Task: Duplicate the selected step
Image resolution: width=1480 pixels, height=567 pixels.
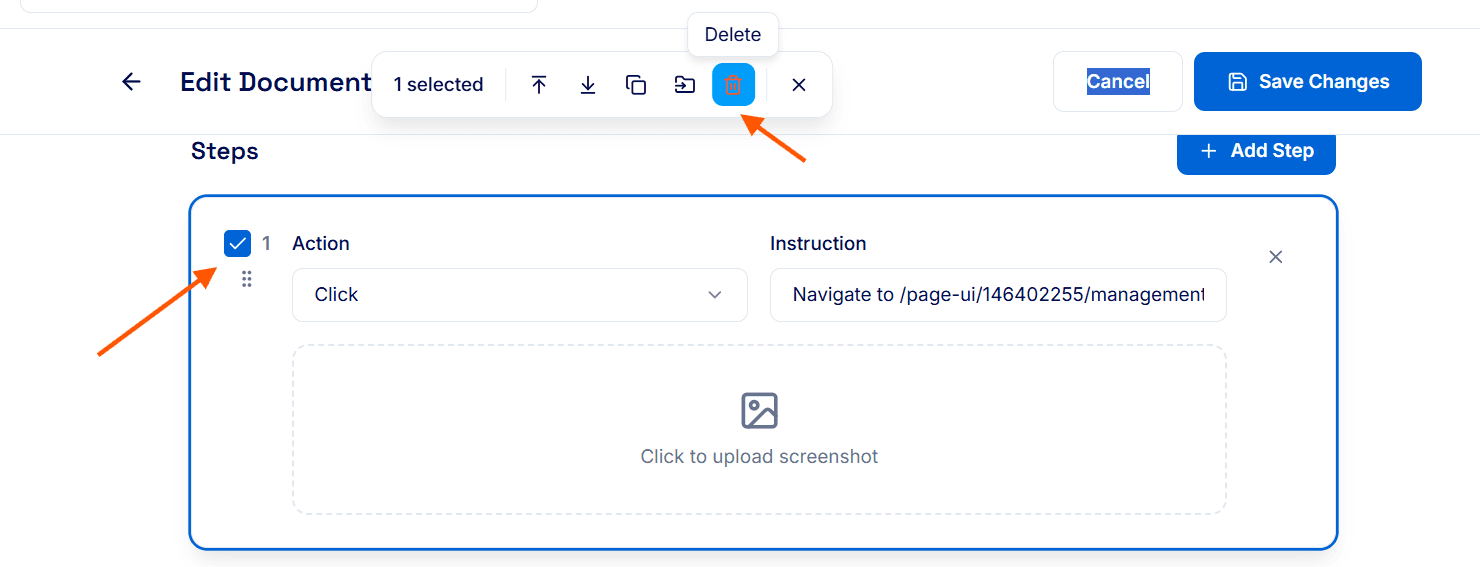Action: tap(636, 85)
